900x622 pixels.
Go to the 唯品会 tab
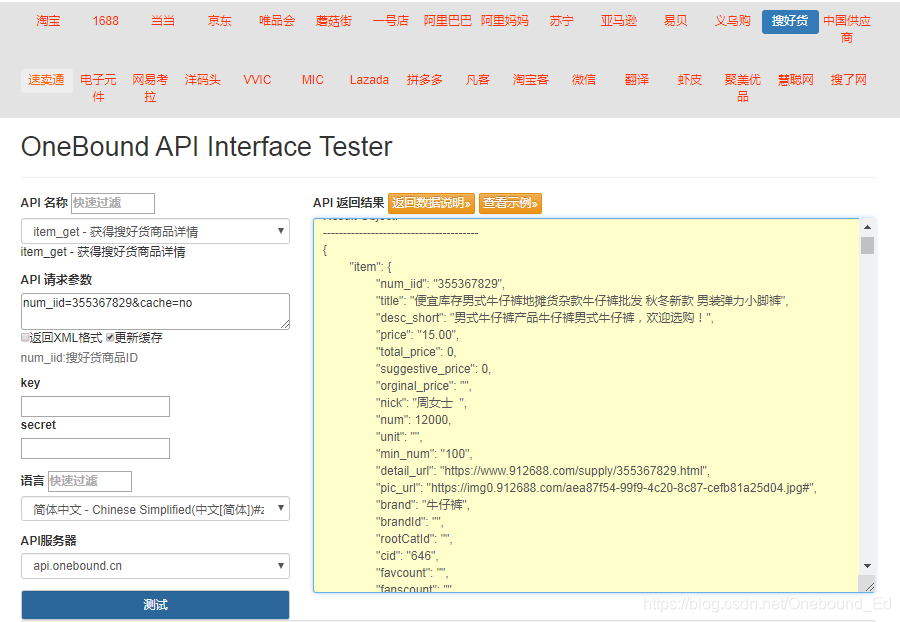(x=277, y=21)
